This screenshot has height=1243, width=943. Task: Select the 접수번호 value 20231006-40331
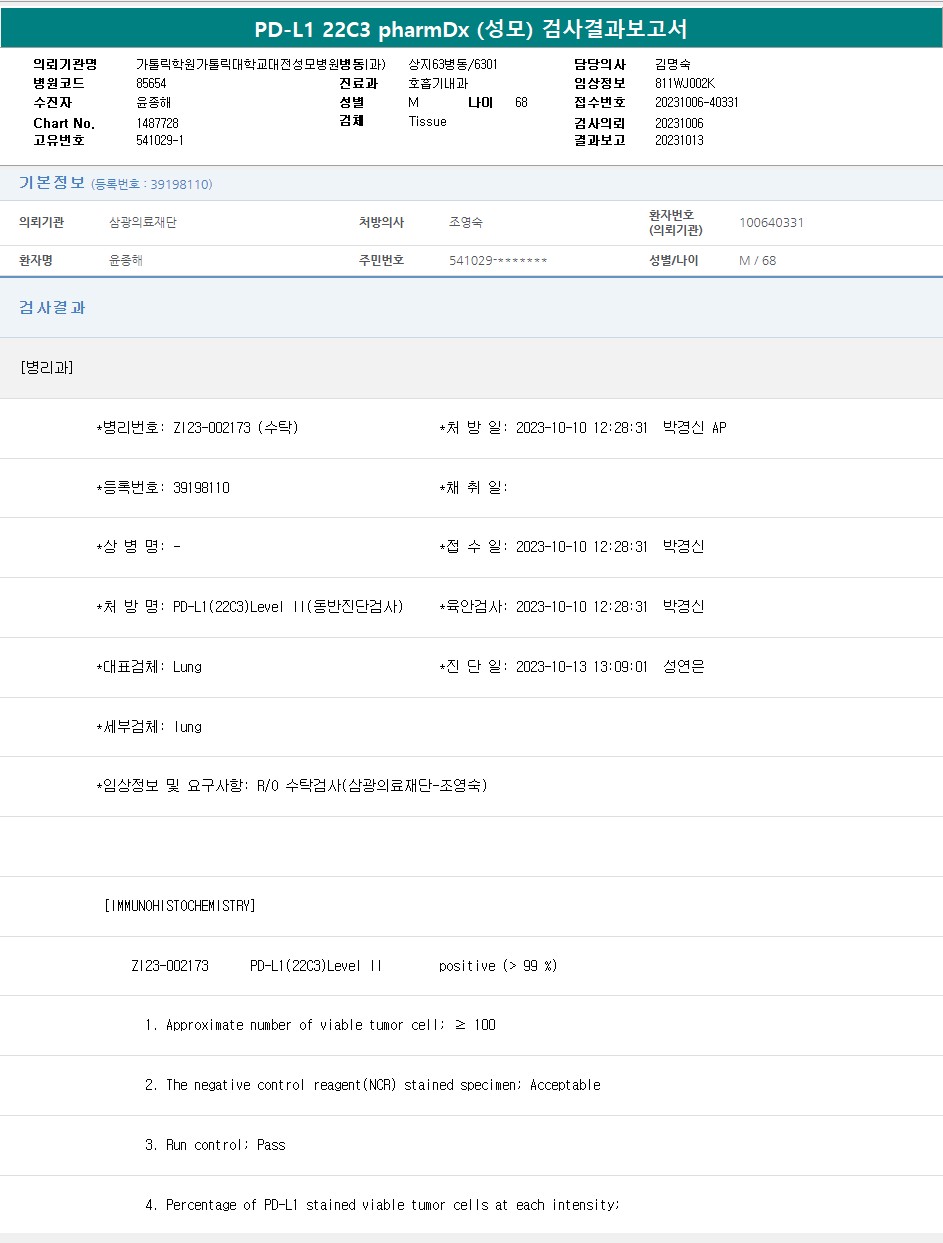click(696, 102)
